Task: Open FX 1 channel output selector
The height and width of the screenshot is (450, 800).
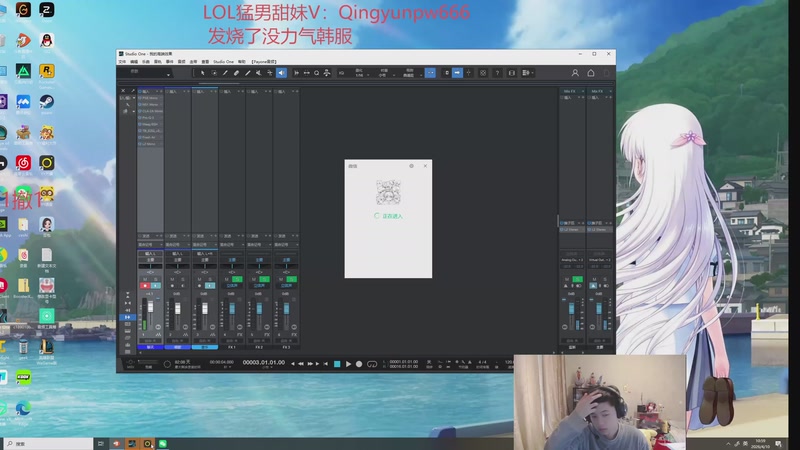Action: pos(232,260)
